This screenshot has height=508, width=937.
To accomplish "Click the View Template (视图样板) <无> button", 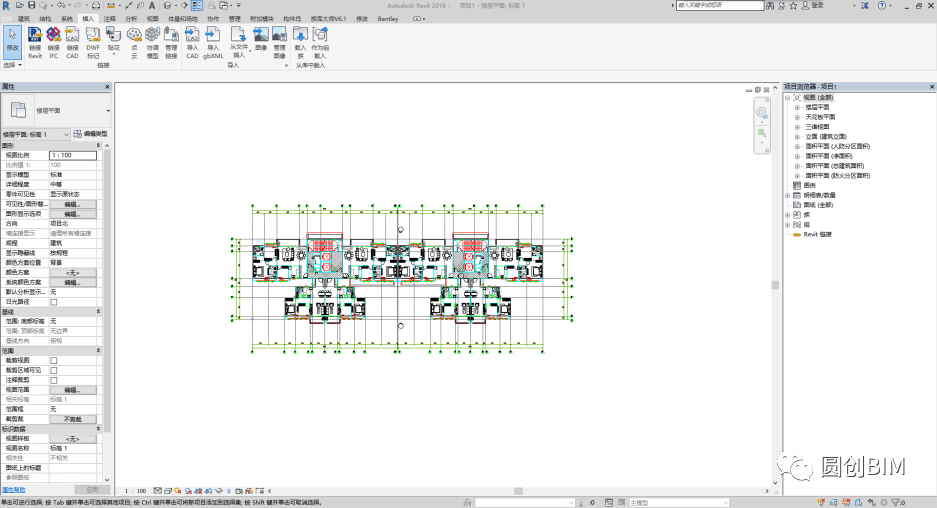I will coord(72,439).
